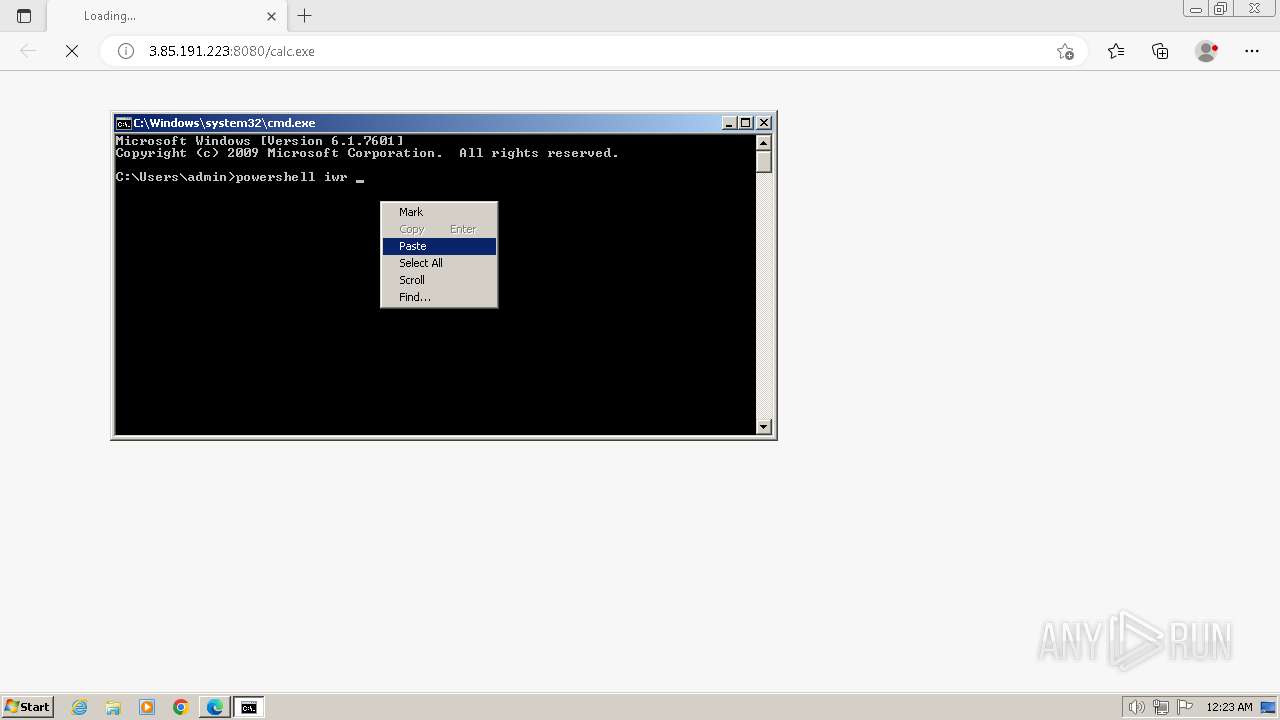Open the Favorites list

1116,51
